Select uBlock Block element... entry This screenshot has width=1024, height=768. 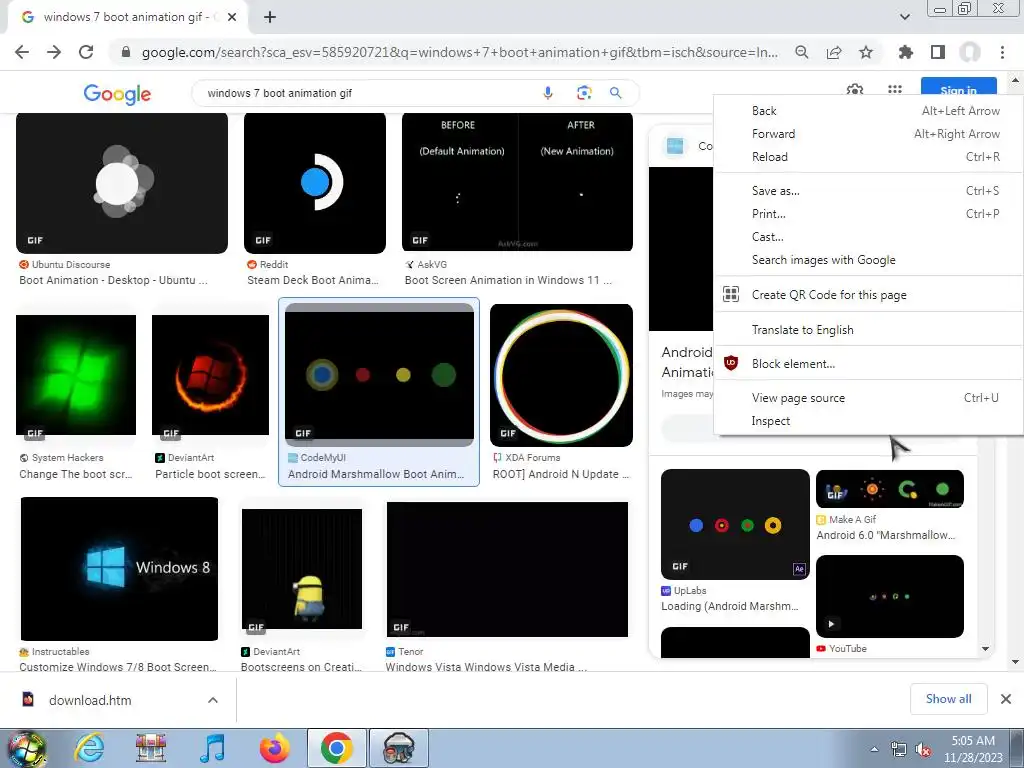tap(869, 364)
